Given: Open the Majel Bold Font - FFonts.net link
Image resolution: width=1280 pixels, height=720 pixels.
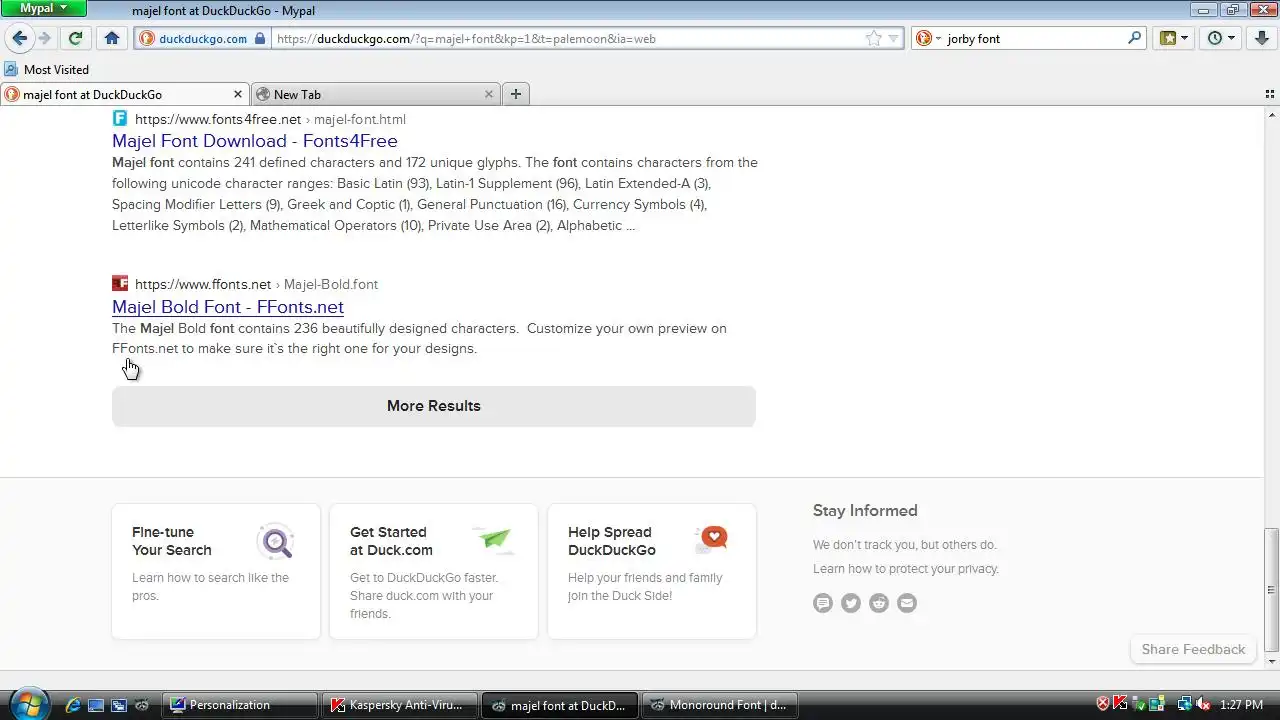Looking at the screenshot, I should (x=228, y=307).
